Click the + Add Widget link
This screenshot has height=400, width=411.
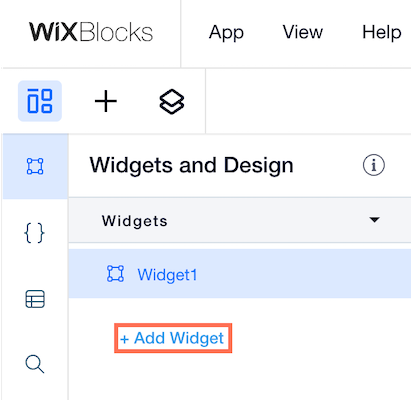(173, 338)
